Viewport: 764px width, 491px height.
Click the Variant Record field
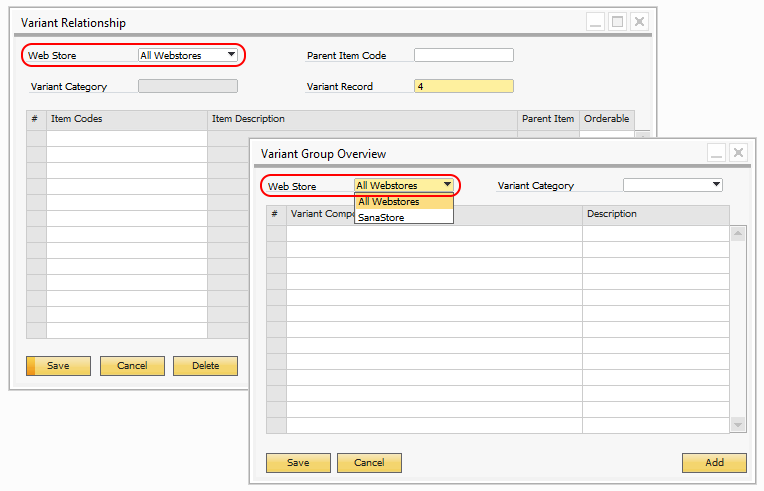463,86
